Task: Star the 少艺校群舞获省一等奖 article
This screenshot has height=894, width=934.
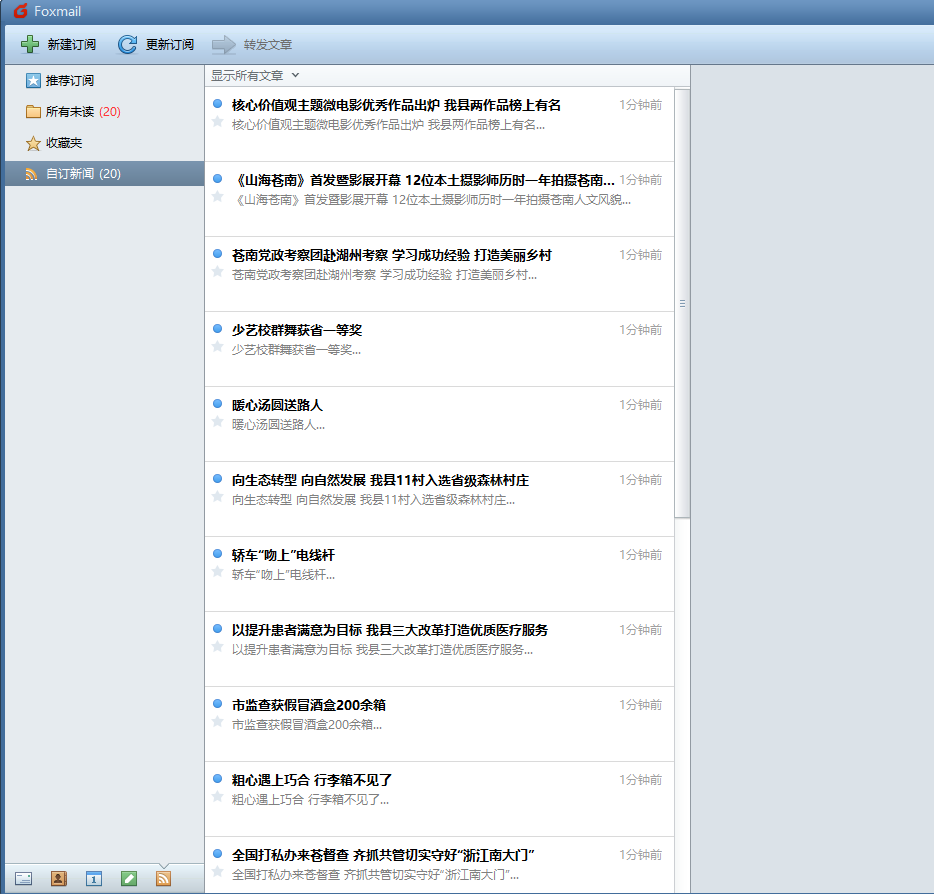Action: 217,347
